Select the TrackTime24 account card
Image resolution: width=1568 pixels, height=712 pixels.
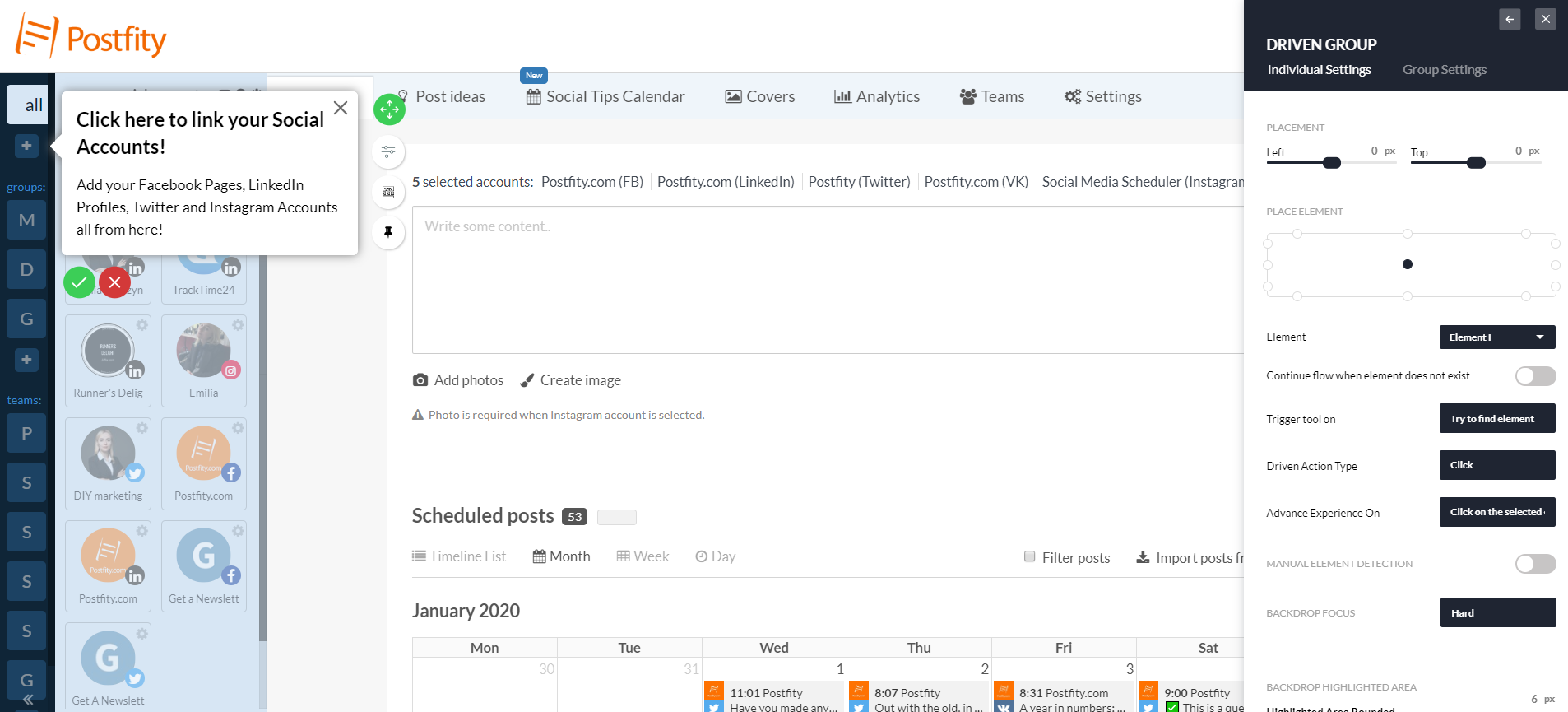tap(203, 278)
